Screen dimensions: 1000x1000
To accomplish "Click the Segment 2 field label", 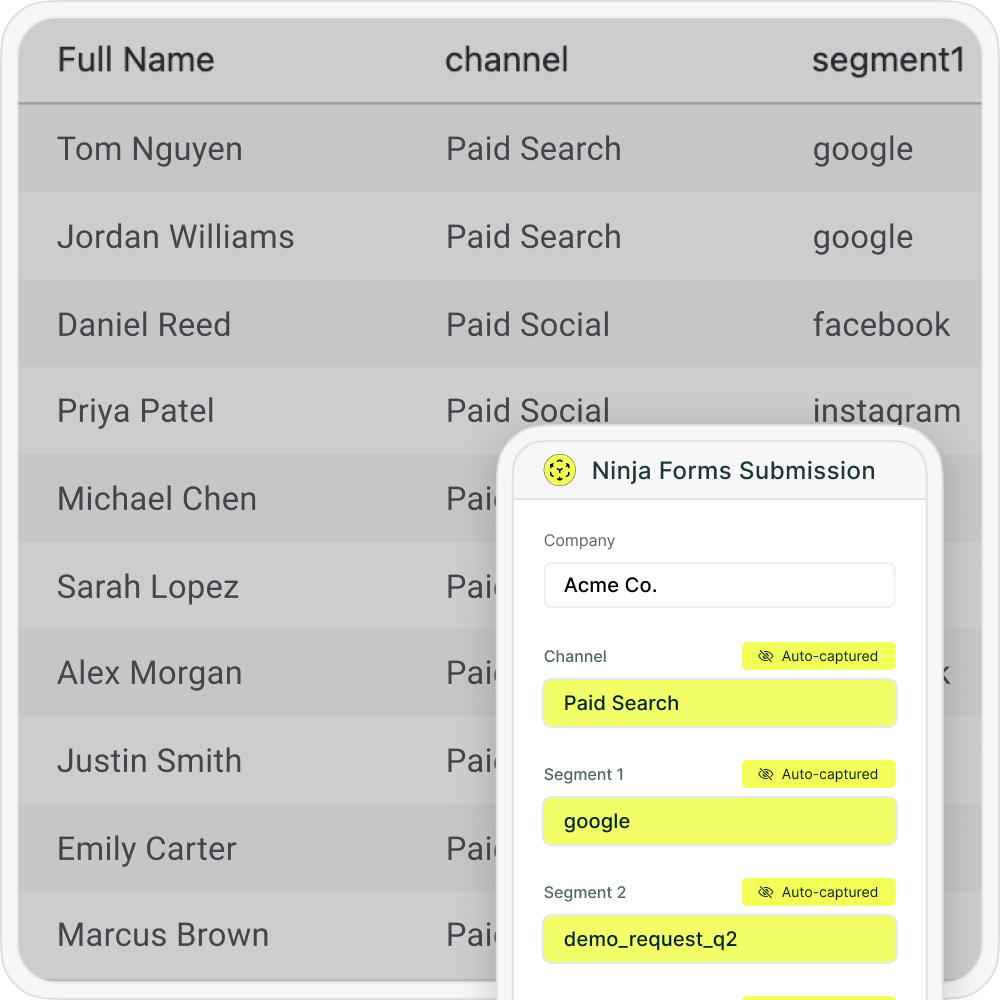I will tap(584, 892).
